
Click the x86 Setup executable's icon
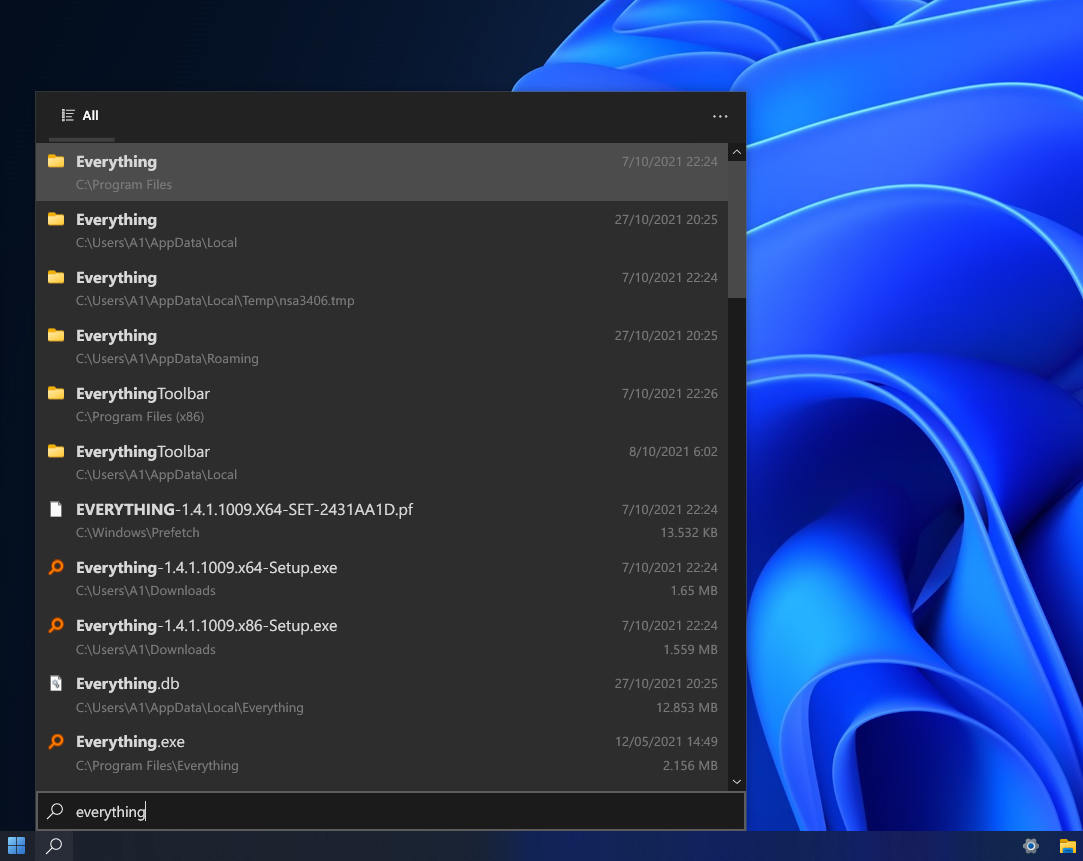(56, 625)
